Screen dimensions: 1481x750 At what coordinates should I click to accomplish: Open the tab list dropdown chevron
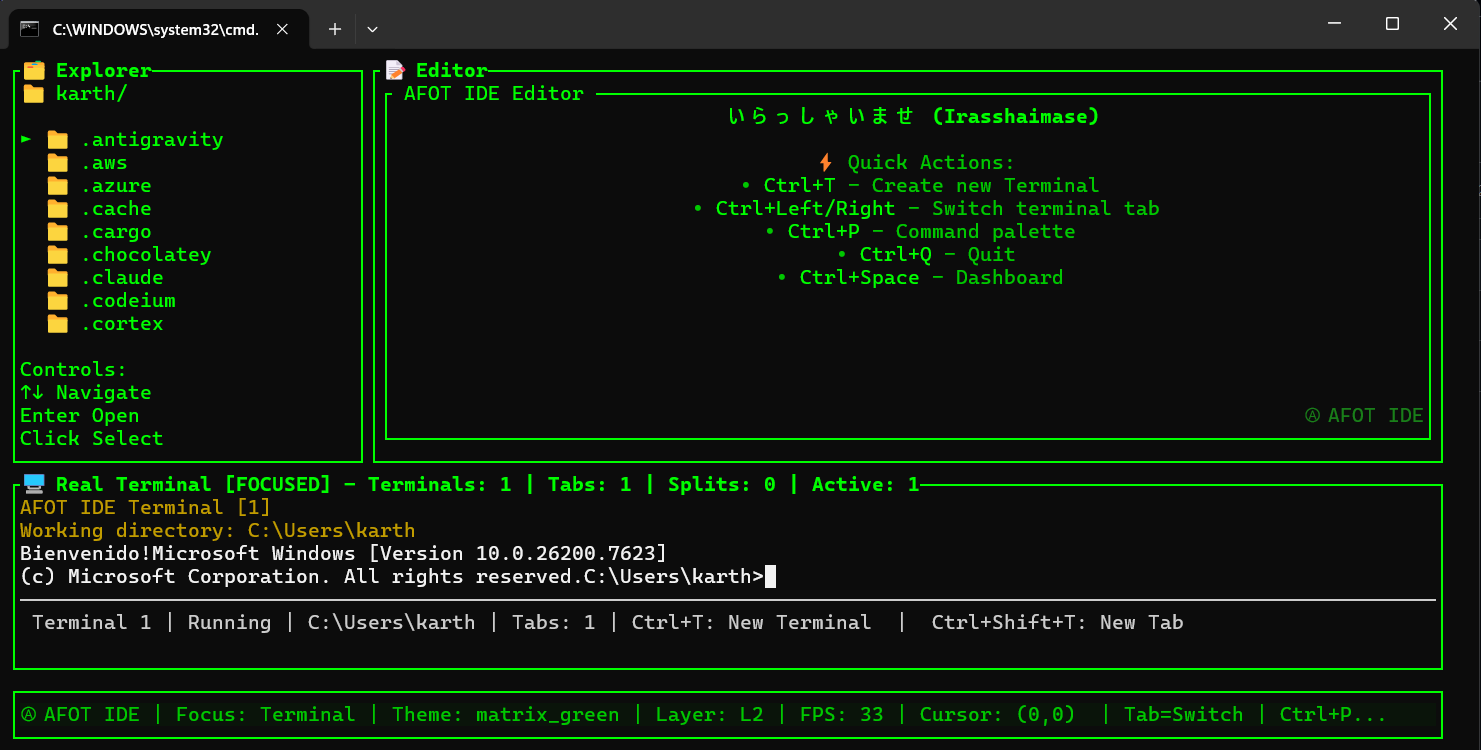tap(371, 29)
